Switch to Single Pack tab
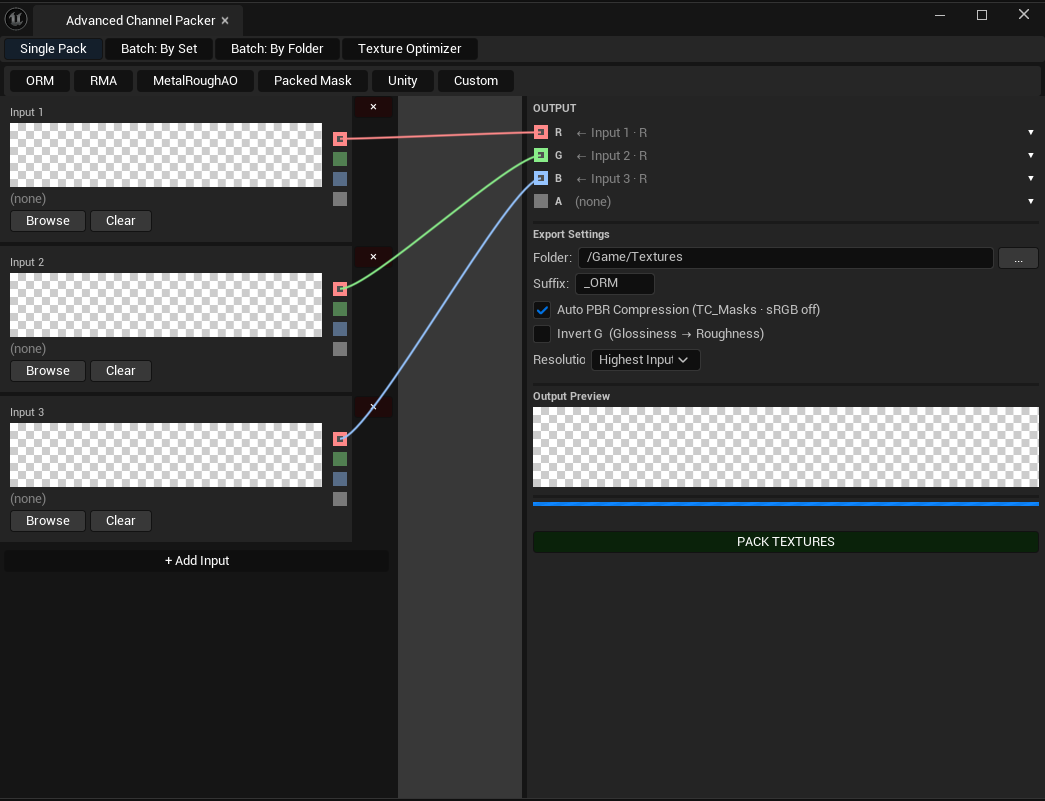The width and height of the screenshot is (1045, 801). [53, 49]
